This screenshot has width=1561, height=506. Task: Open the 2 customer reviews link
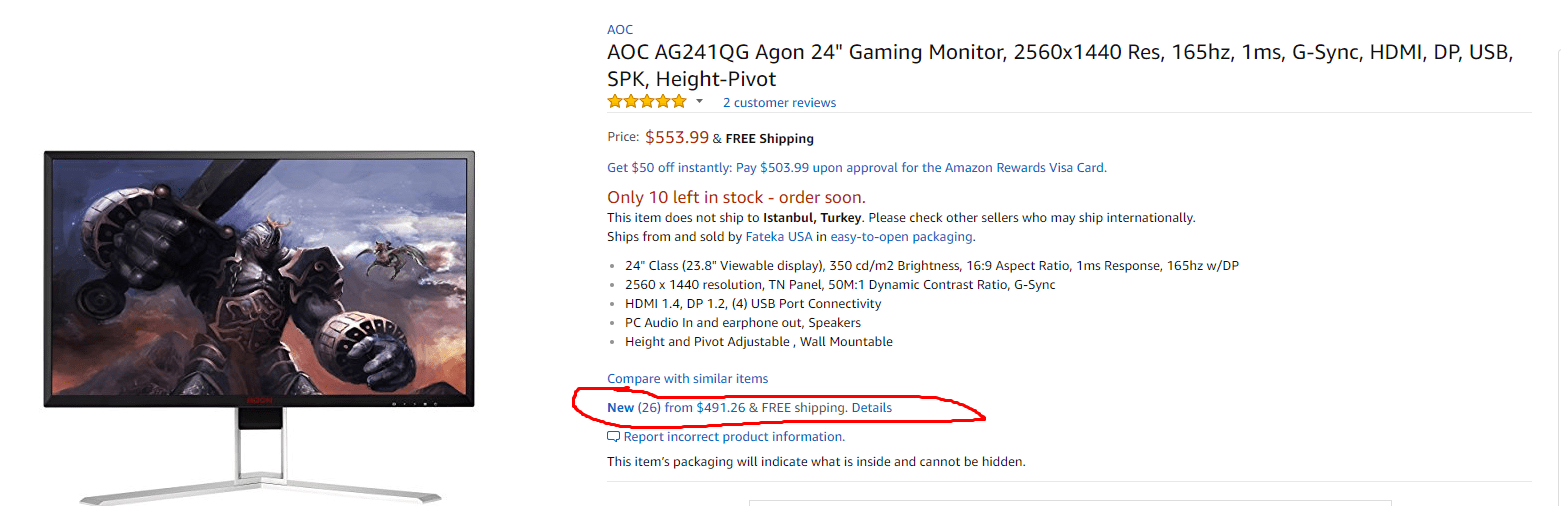[779, 103]
